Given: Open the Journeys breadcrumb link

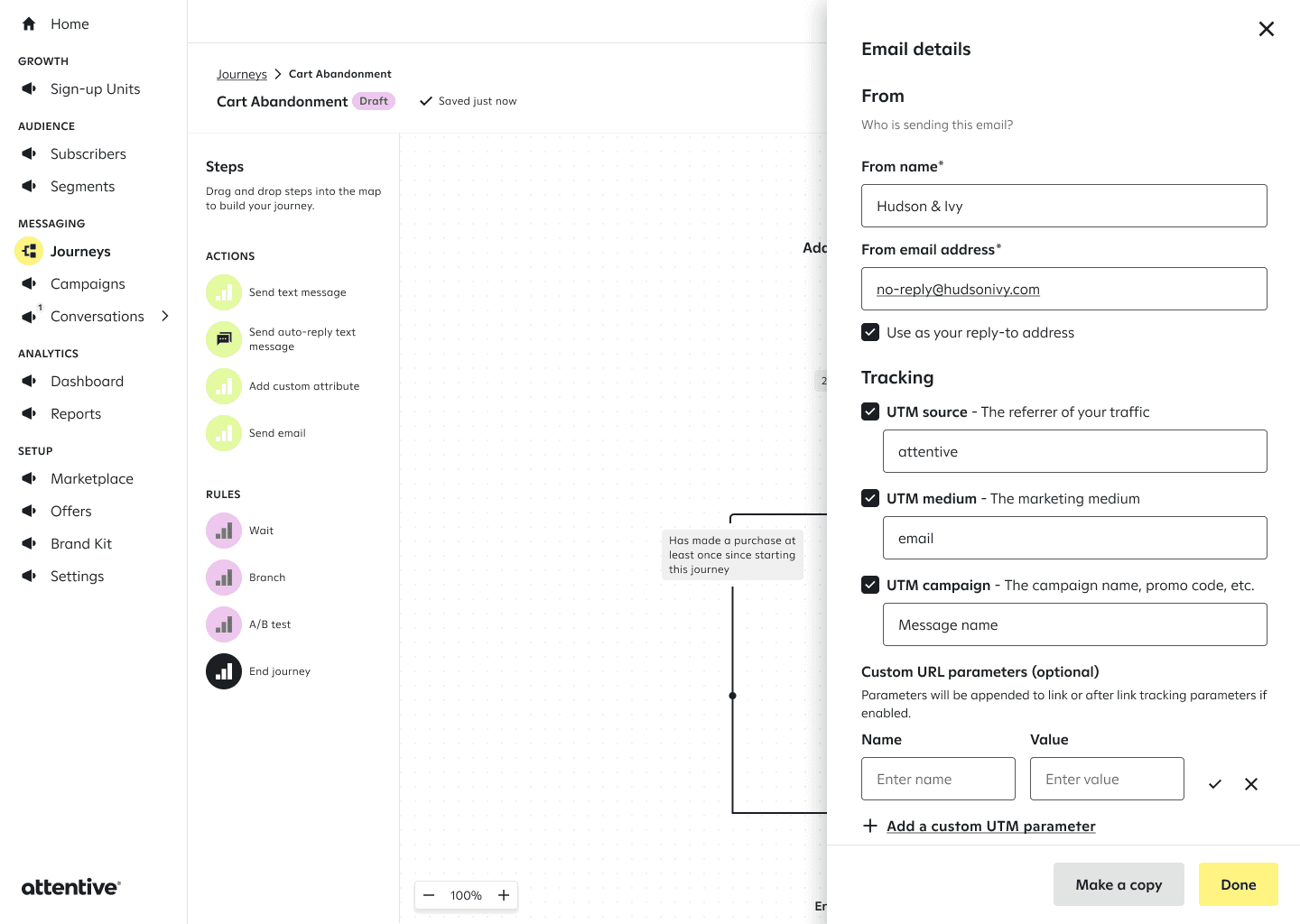Looking at the screenshot, I should click(242, 74).
